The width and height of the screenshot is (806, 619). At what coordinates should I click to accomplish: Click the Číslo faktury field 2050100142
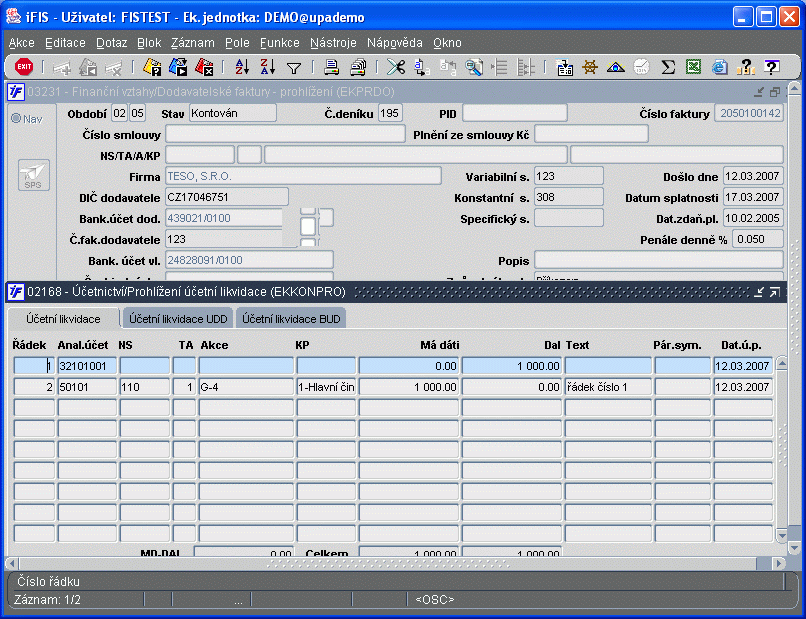pos(749,113)
